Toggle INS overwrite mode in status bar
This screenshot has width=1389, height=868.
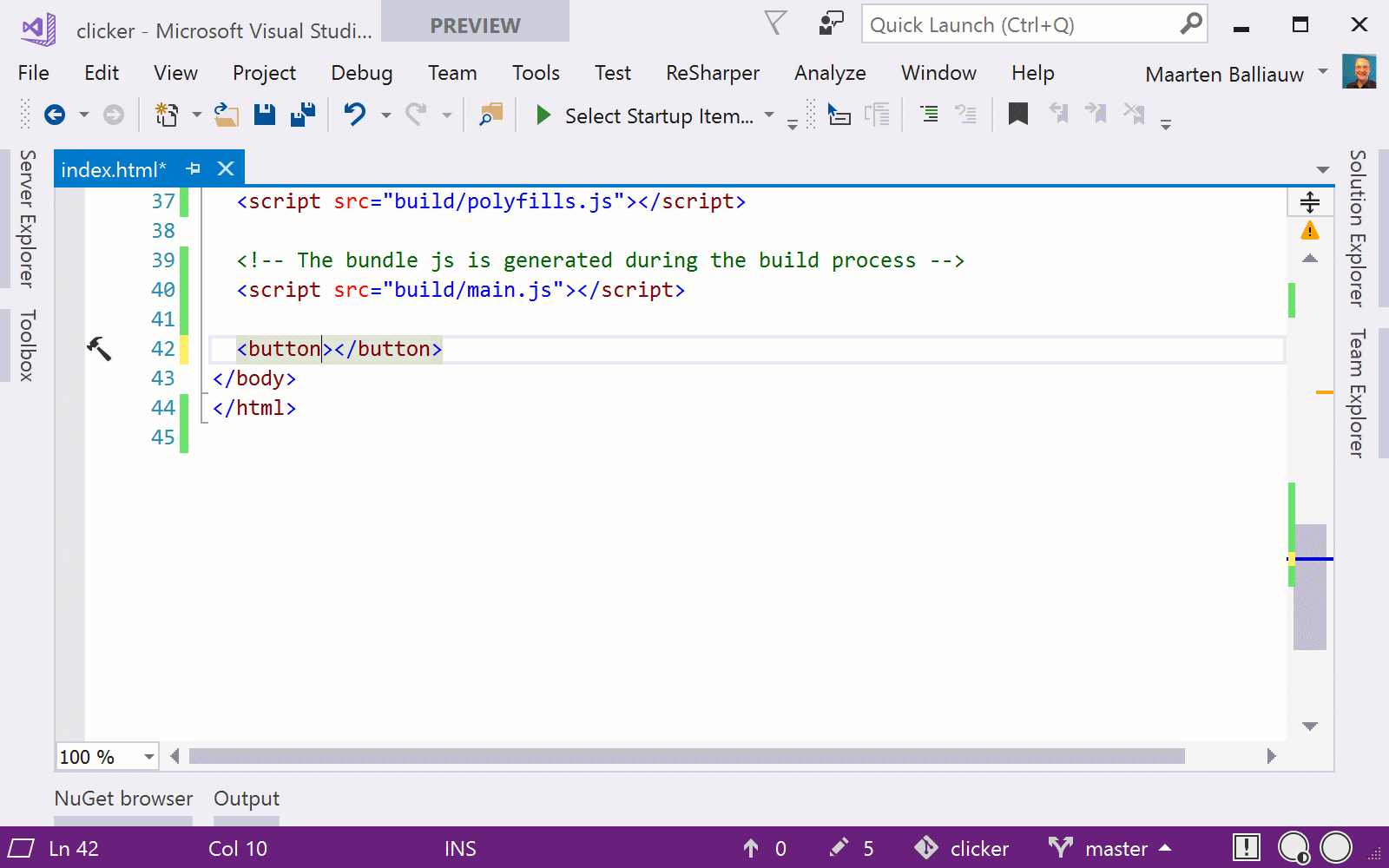click(x=459, y=848)
